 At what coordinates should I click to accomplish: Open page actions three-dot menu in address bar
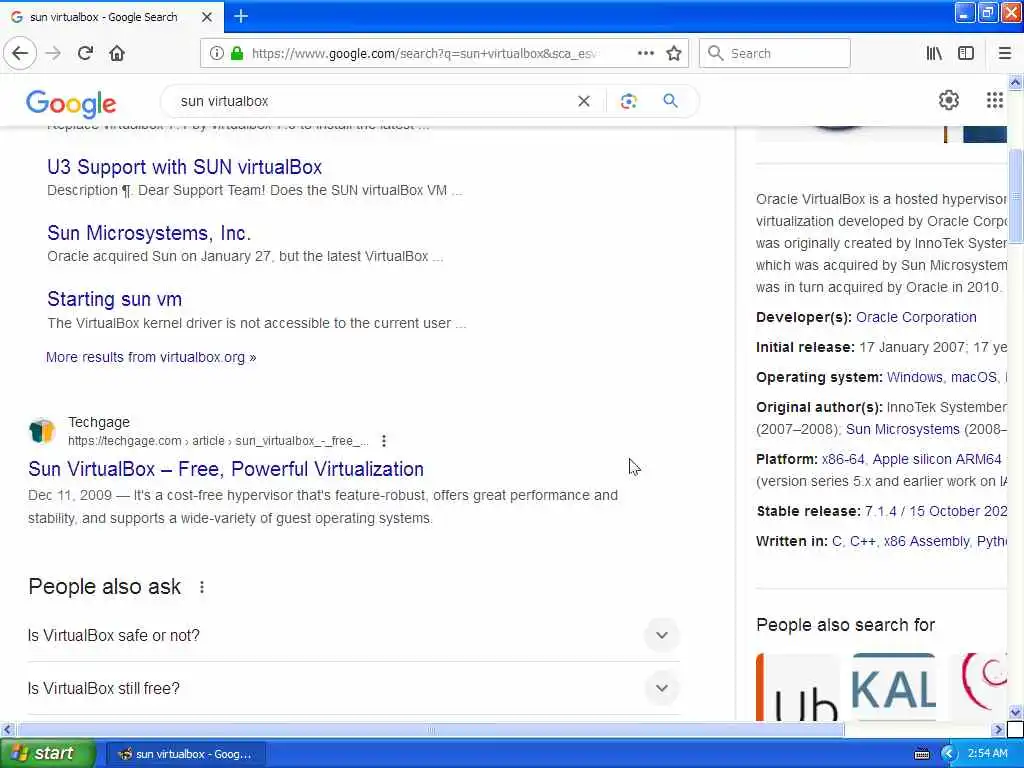646,53
